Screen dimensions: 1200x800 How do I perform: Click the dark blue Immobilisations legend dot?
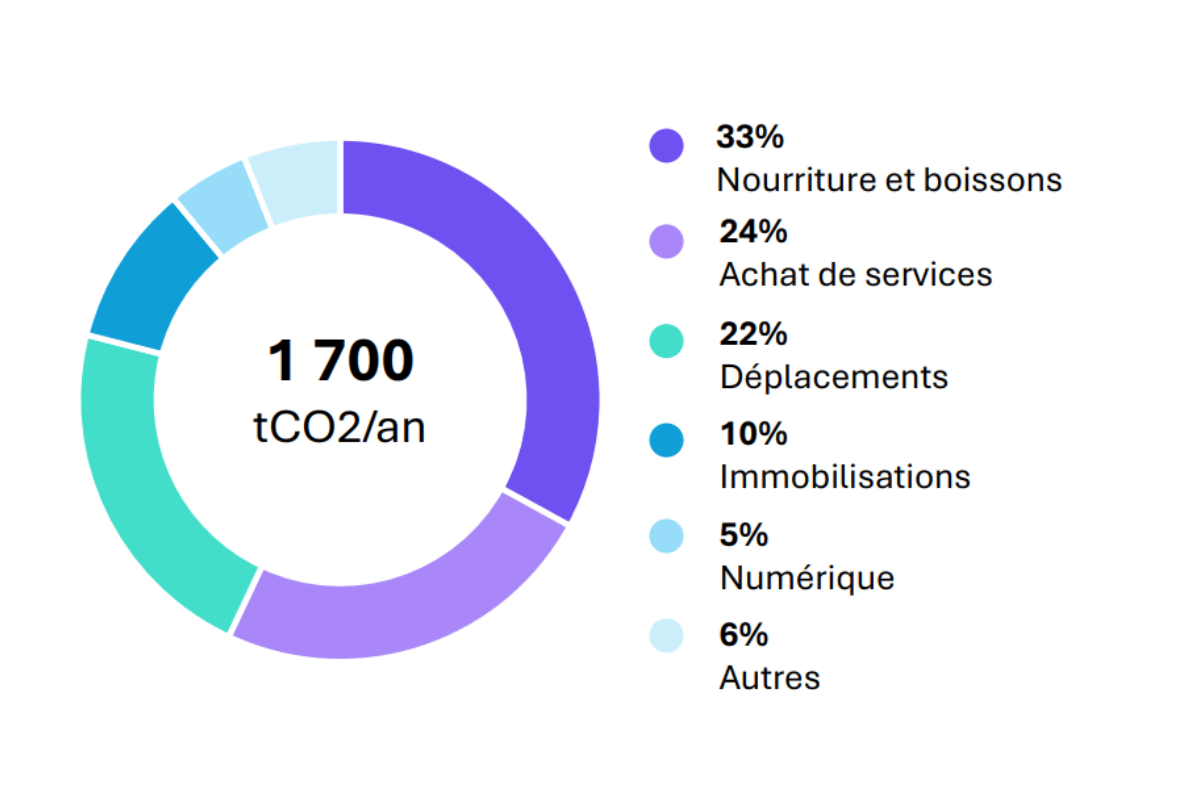point(667,441)
